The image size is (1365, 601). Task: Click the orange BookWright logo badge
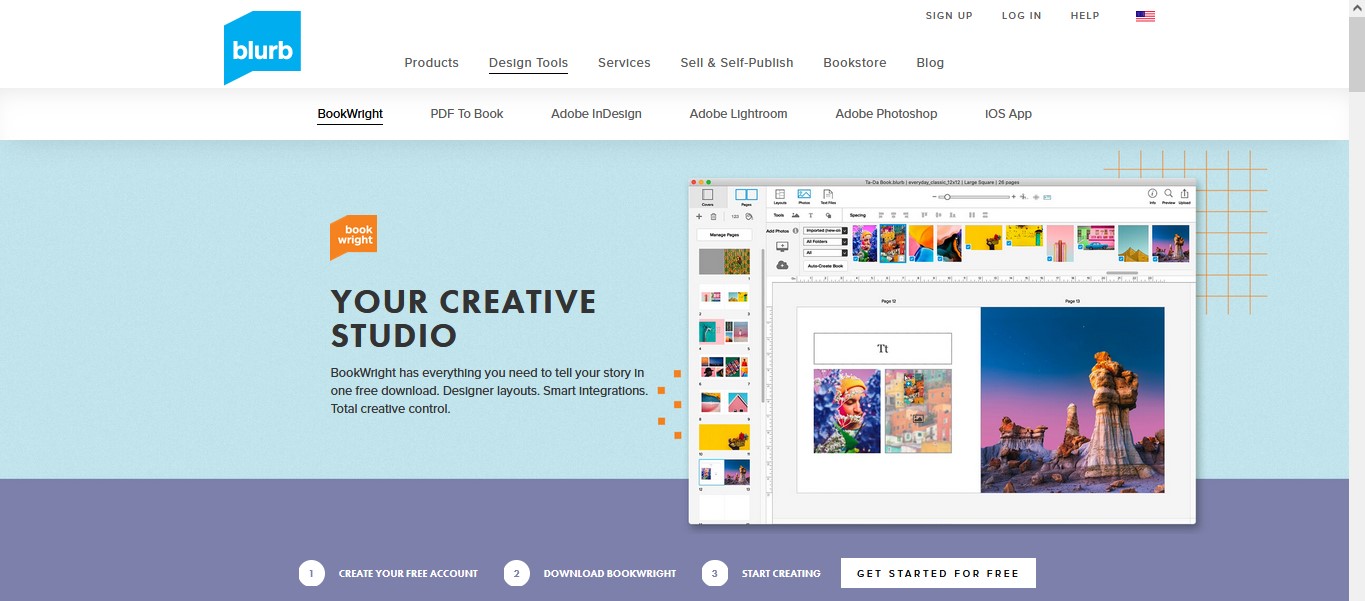tap(353, 238)
